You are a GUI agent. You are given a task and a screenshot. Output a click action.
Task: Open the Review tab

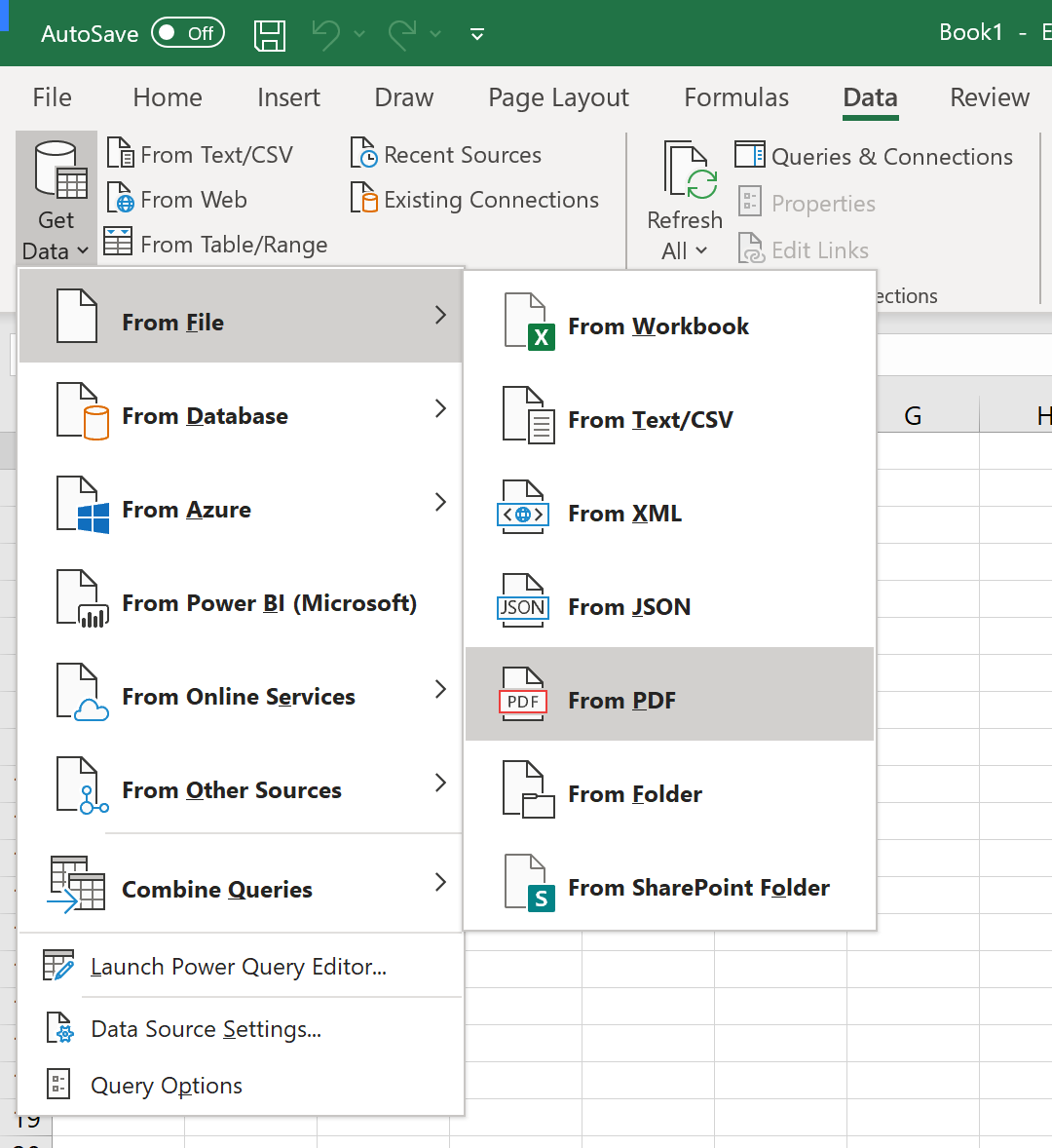[x=989, y=97]
